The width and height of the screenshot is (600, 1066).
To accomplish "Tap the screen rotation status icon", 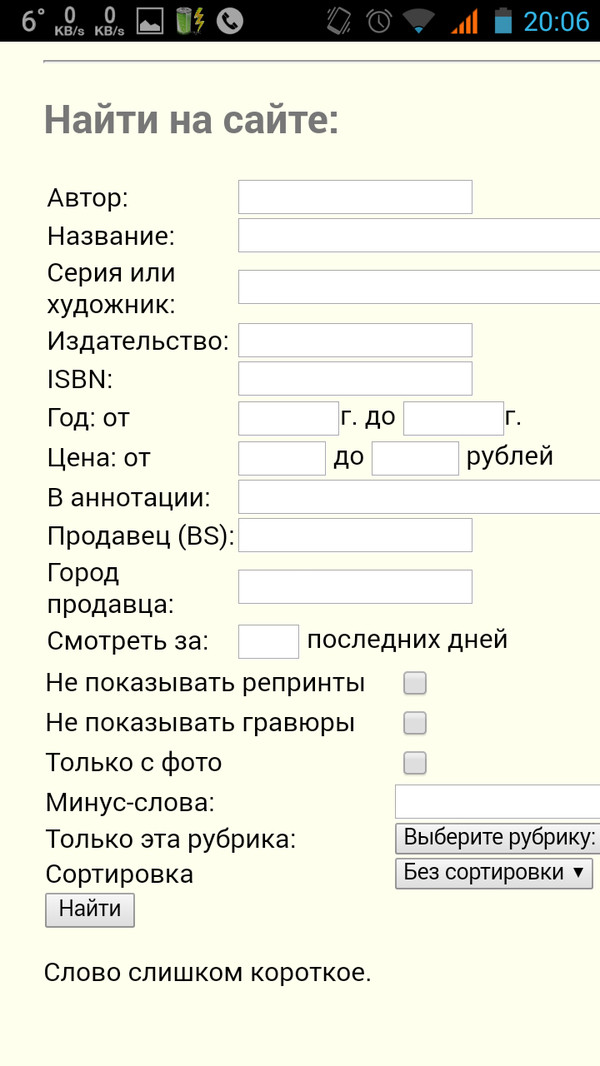I will (339, 21).
